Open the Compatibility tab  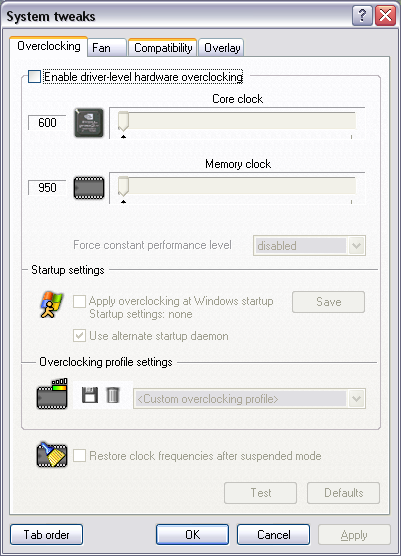[162, 48]
